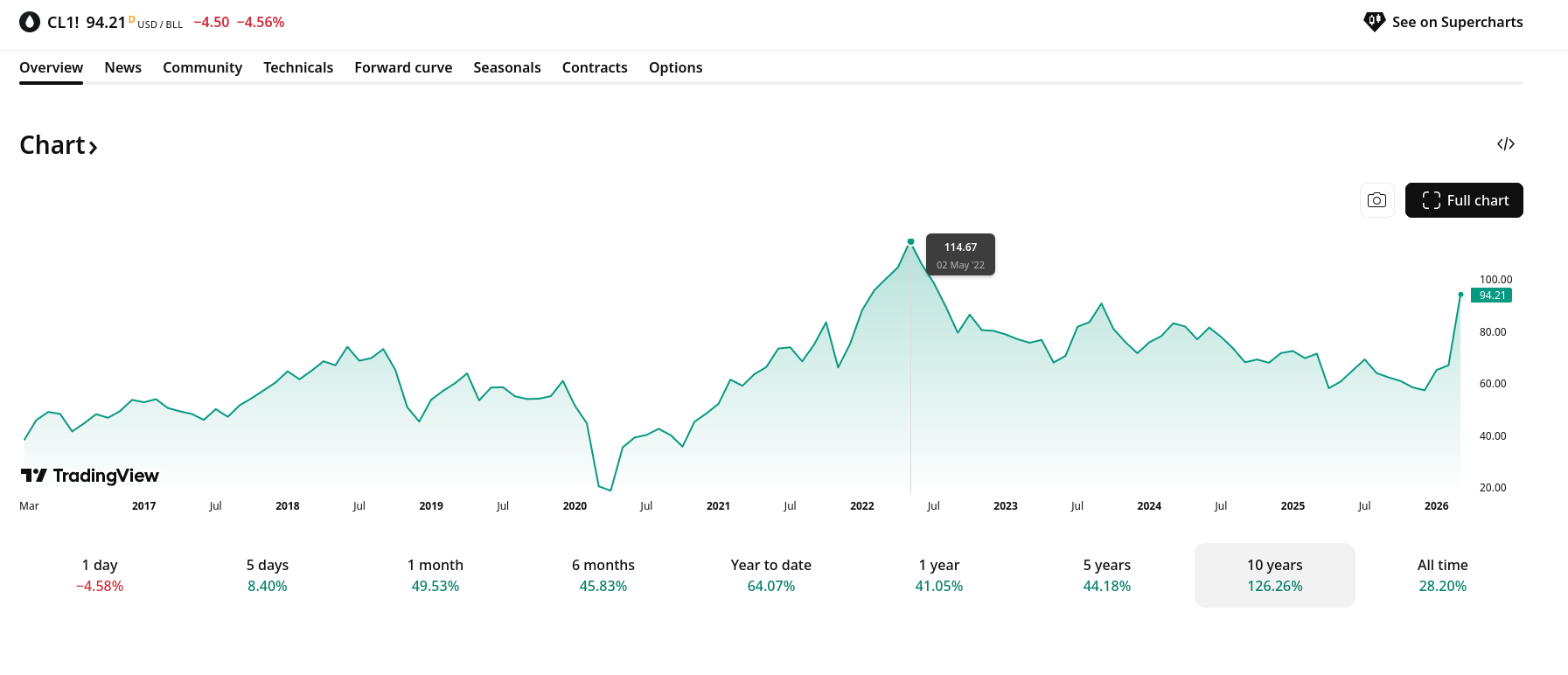Image resolution: width=1568 pixels, height=675 pixels.
Task: Select the All time range
Action: (x=1442, y=575)
